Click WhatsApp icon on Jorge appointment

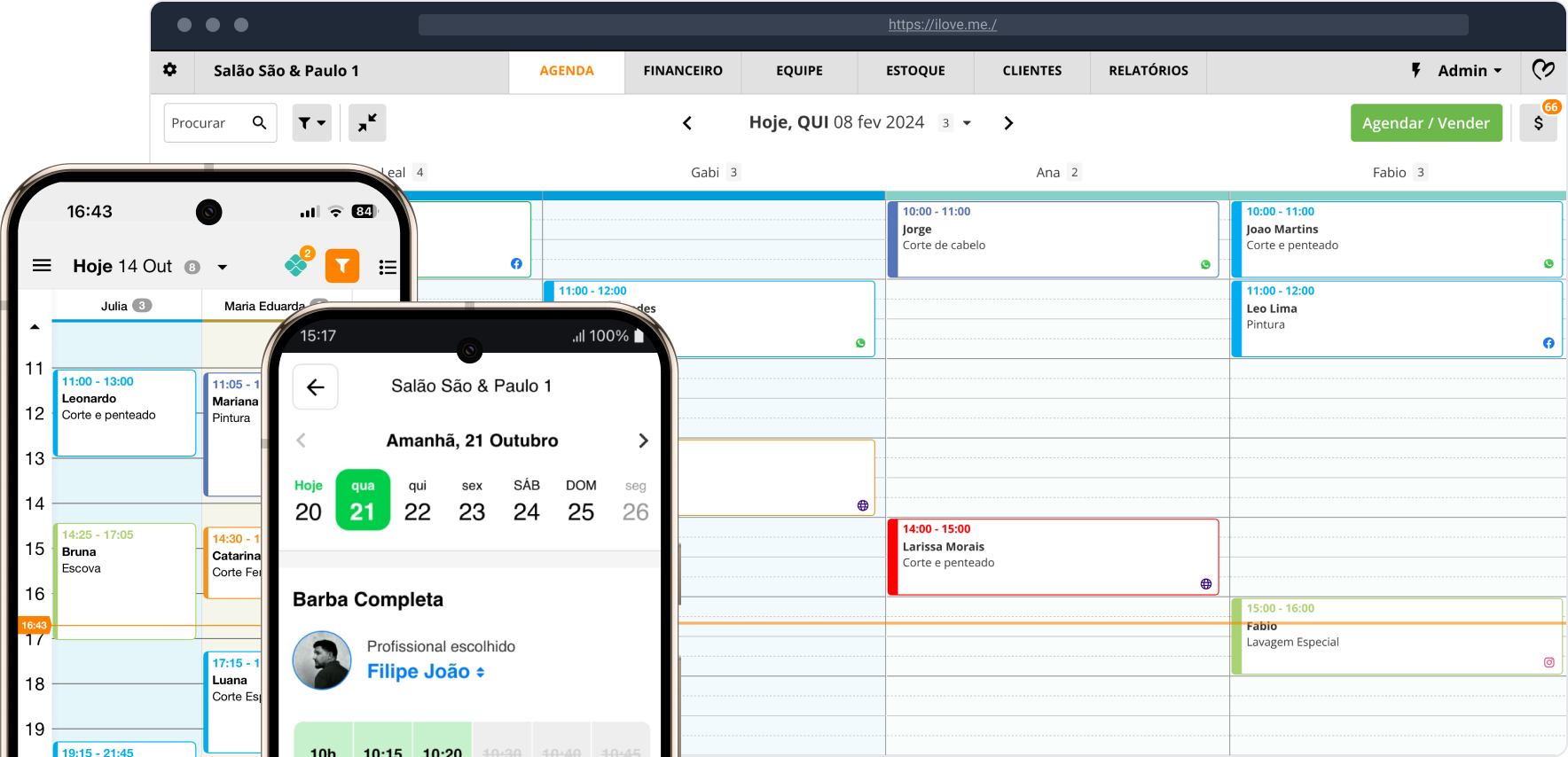(x=1205, y=264)
